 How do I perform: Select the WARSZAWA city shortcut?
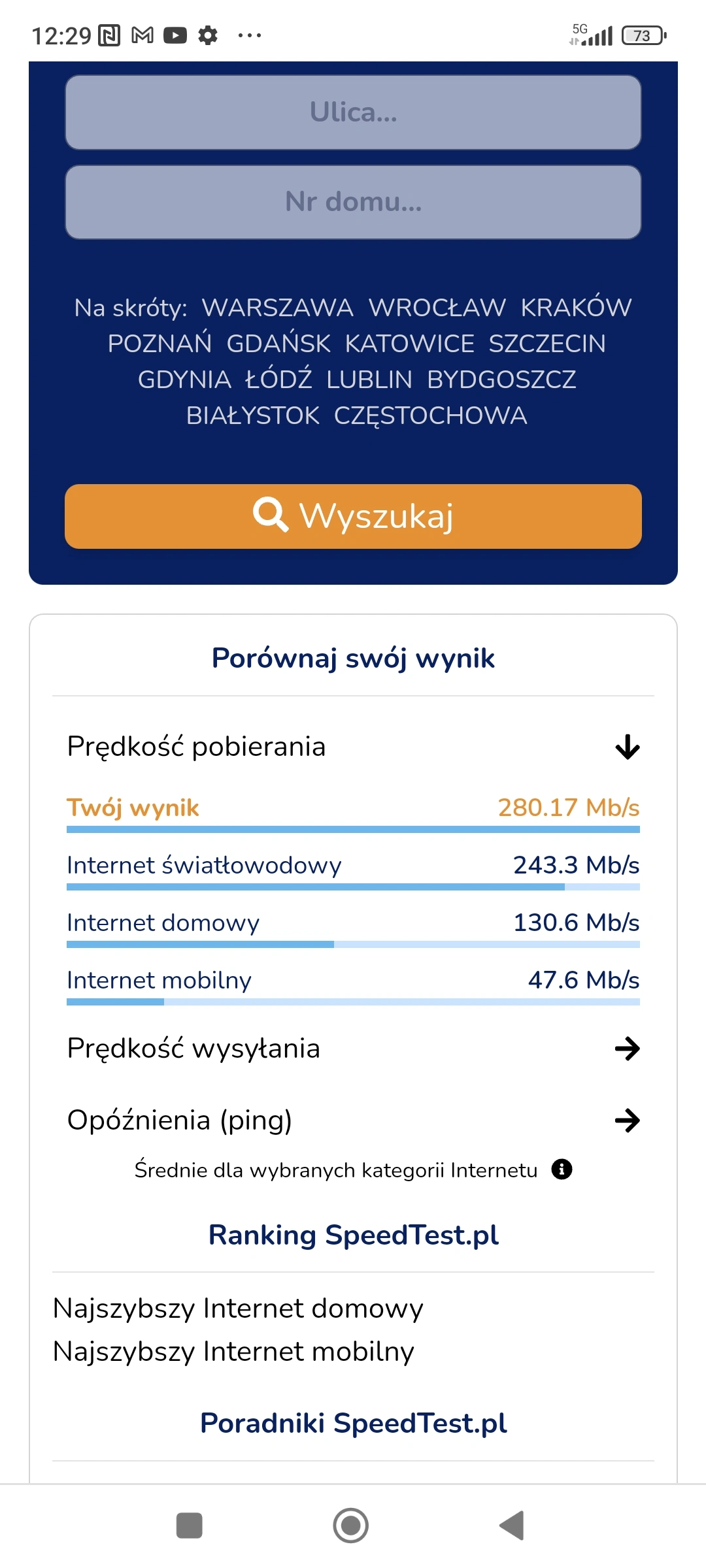coord(277,308)
